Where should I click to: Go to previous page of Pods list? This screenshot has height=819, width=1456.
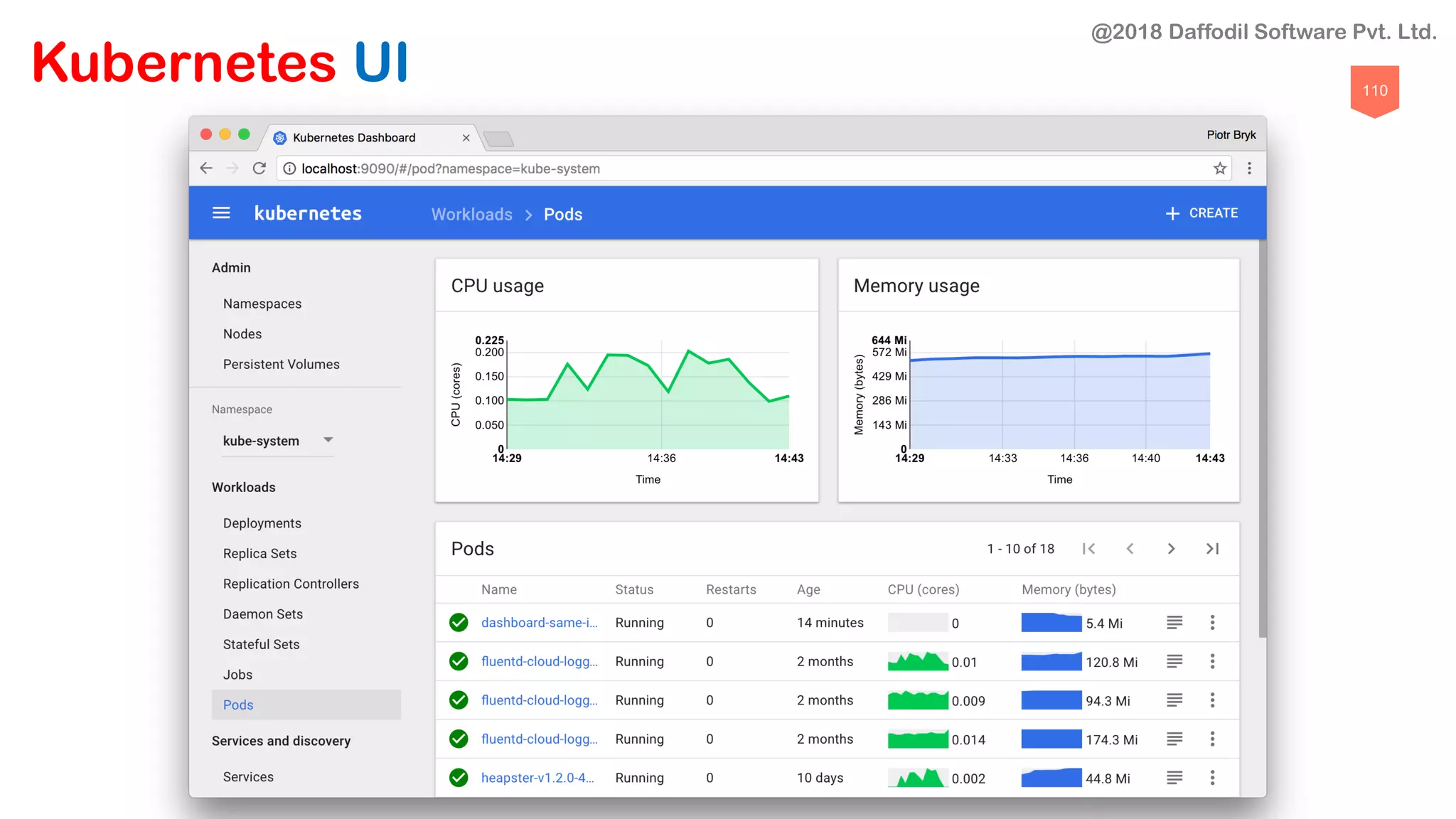click(1130, 549)
